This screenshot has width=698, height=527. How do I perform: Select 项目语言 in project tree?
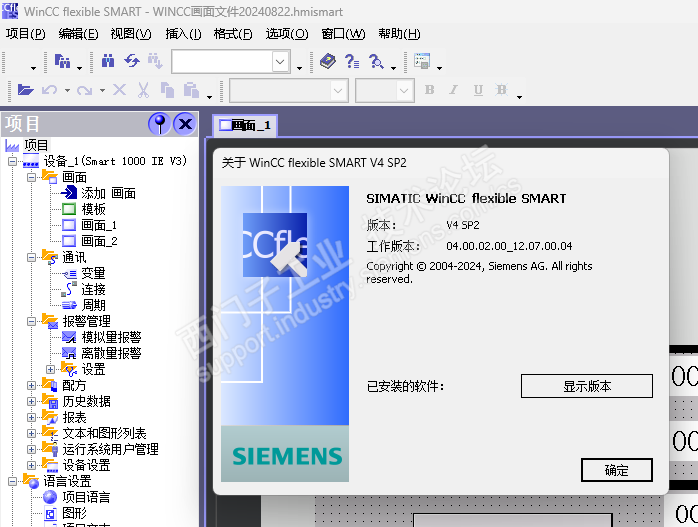[x=86, y=498]
